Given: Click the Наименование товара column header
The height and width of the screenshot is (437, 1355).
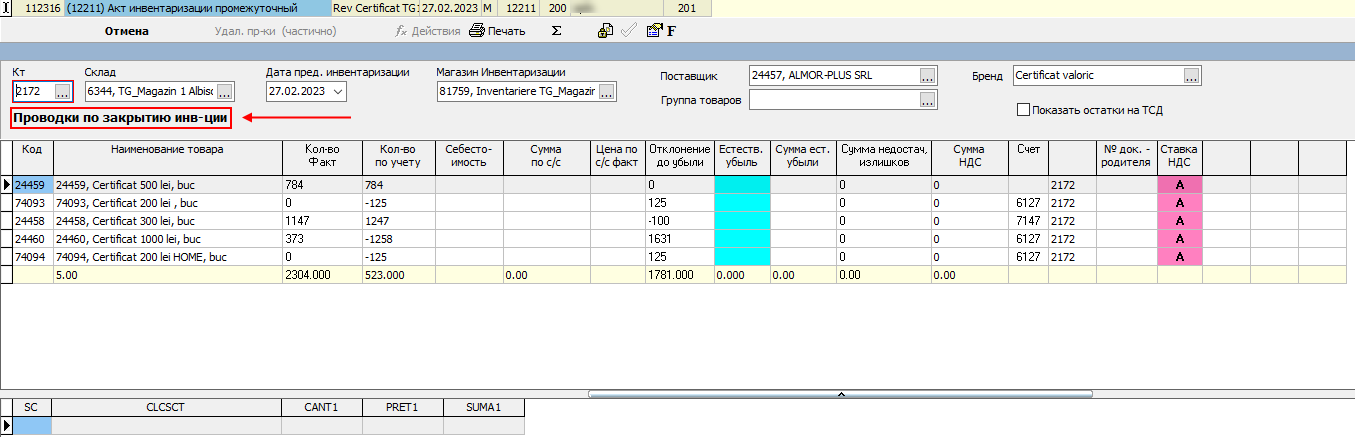Looking at the screenshot, I should tap(168, 158).
